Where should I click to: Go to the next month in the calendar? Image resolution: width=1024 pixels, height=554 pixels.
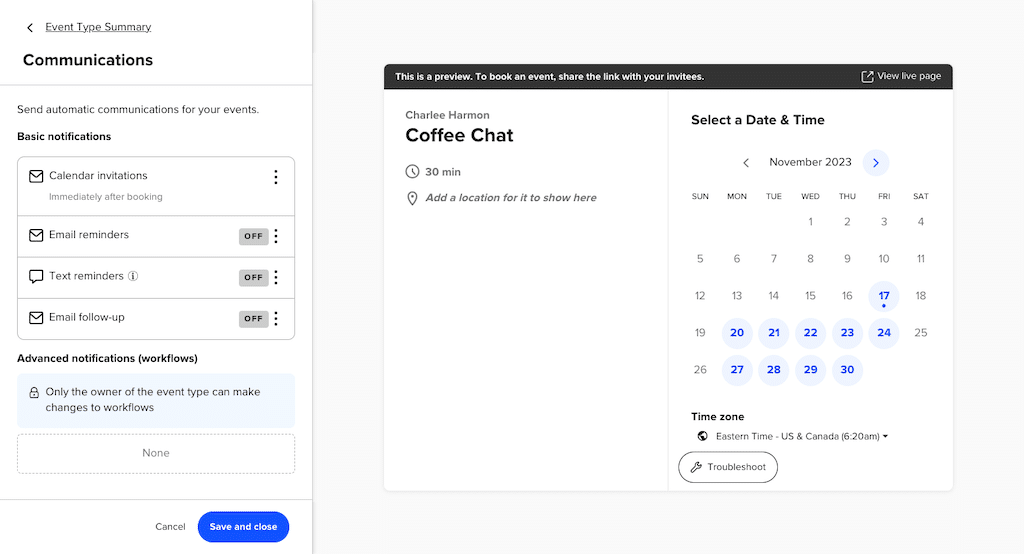876,162
